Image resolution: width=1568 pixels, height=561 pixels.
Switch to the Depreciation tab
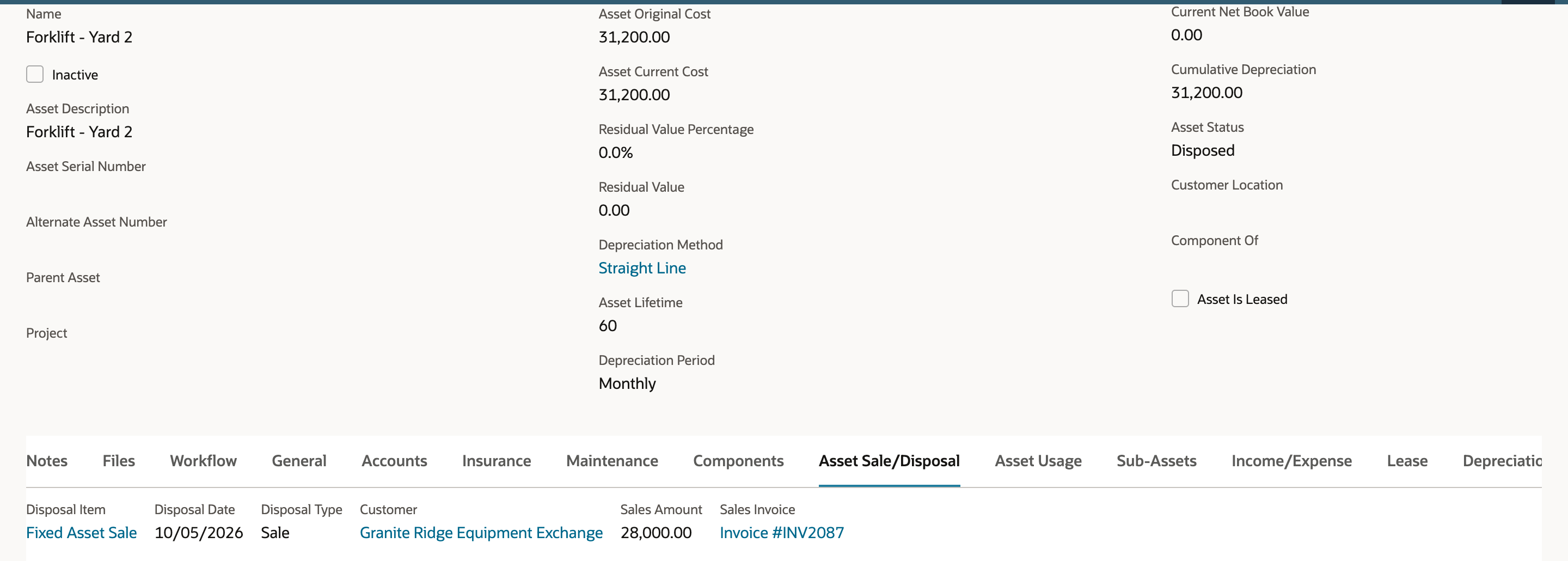coord(1502,461)
